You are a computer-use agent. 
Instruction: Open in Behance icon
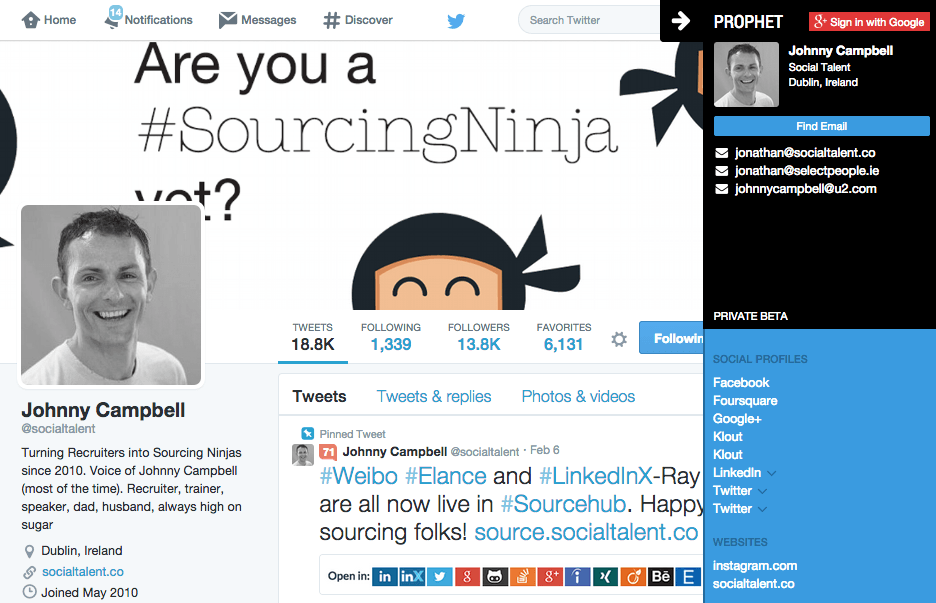[x=661, y=576]
